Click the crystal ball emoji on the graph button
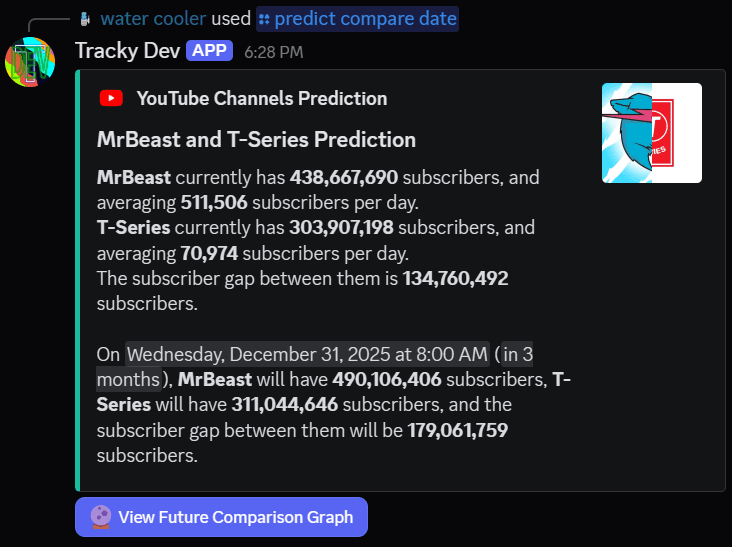The width and height of the screenshot is (732, 547). click(101, 517)
